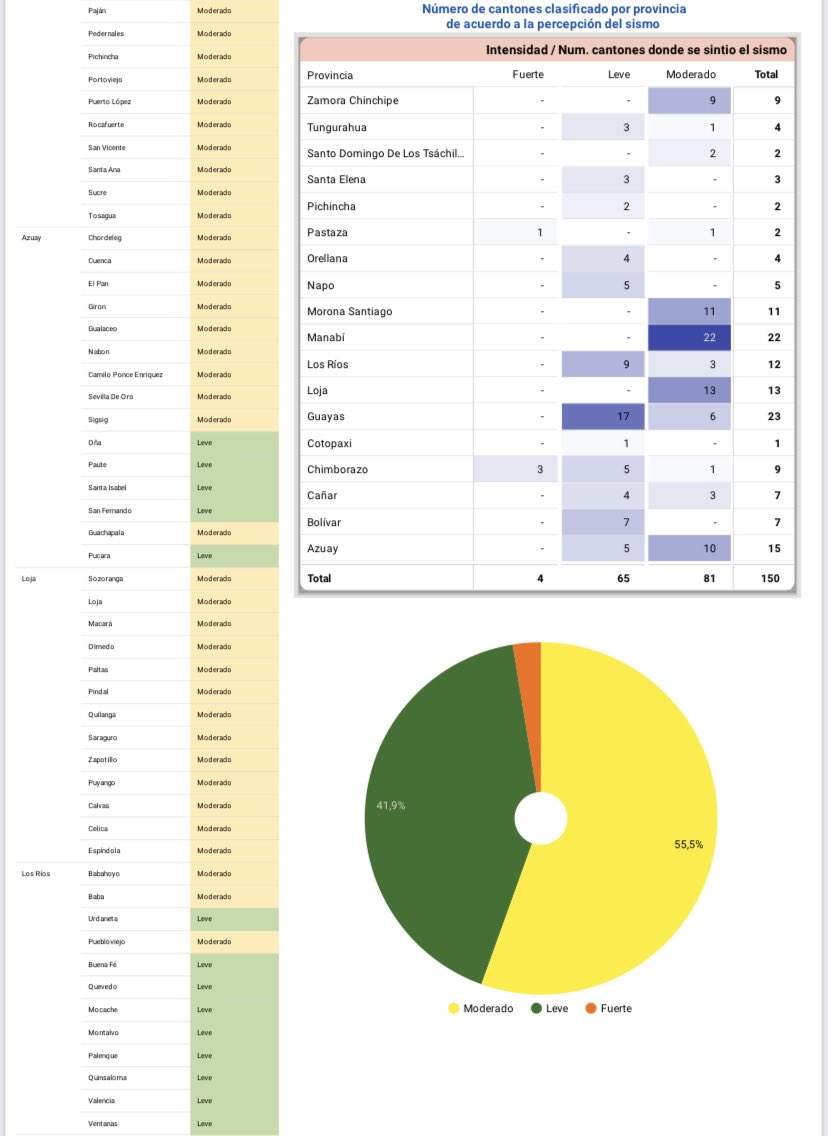
Task: Click the 'Intensidad / Num. cantones' table banner
Action: (x=548, y=50)
